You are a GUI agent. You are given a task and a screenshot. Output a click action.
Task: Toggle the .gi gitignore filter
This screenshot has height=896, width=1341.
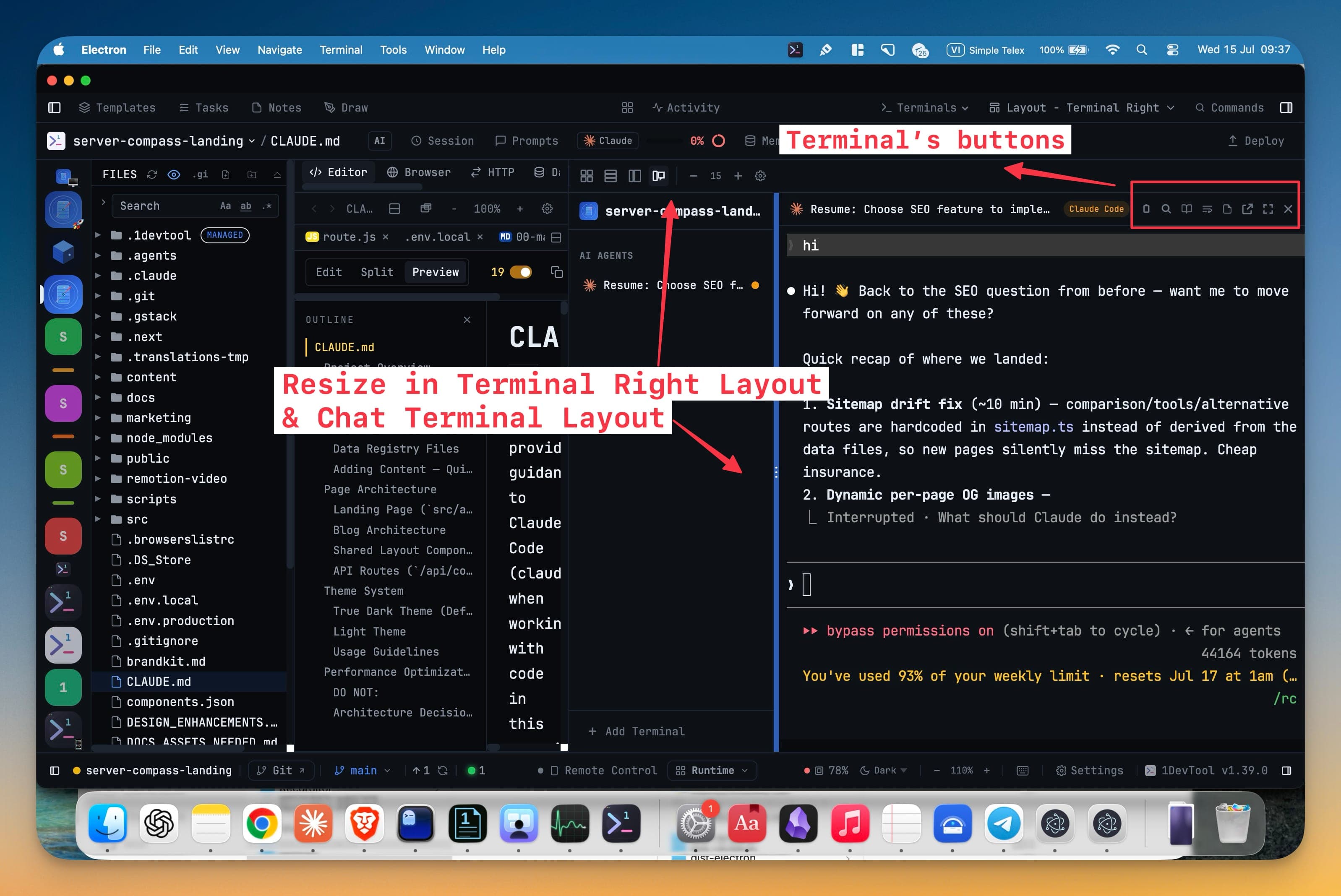coord(200,174)
